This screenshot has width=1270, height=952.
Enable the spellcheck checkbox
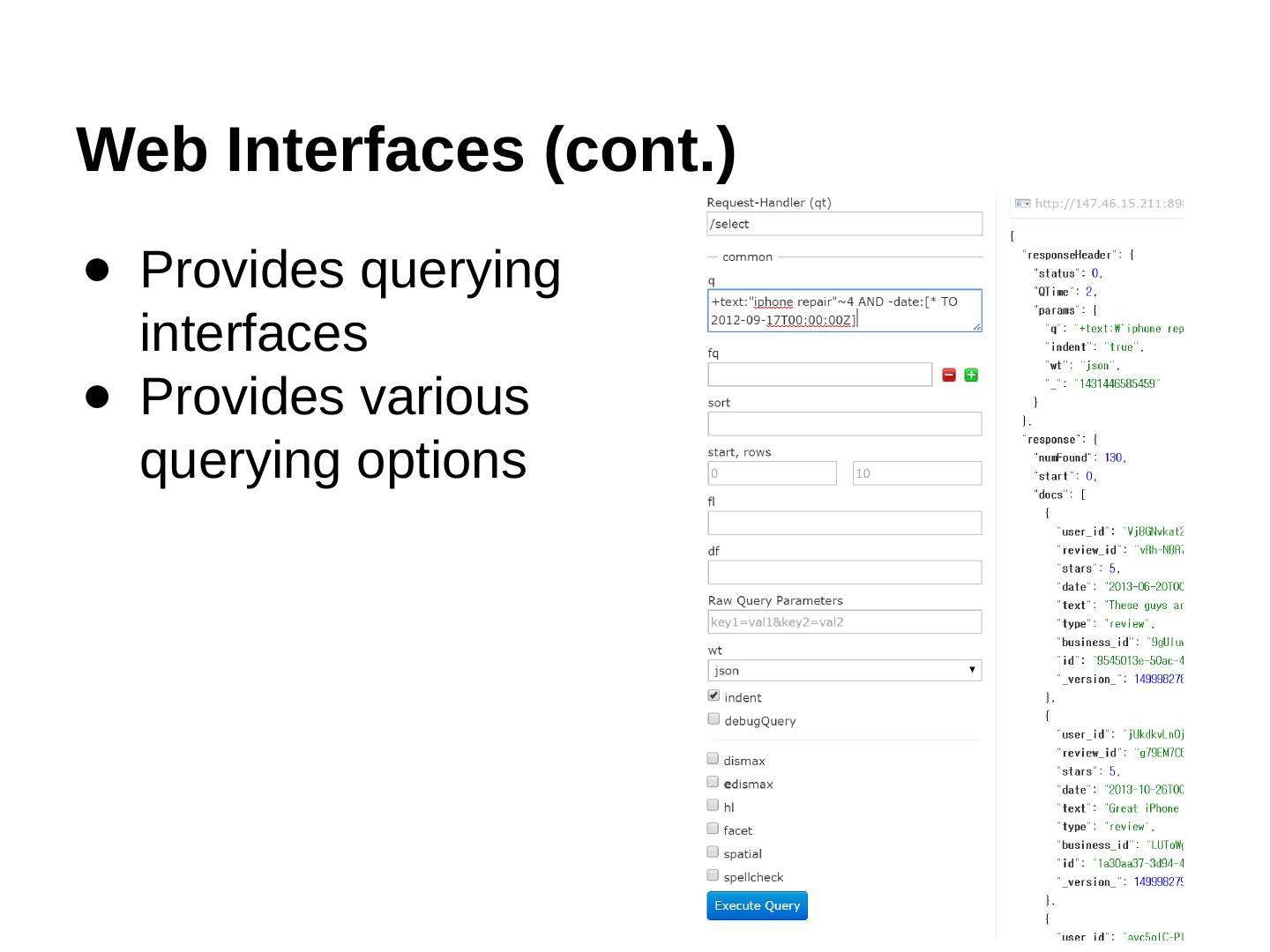(x=713, y=875)
